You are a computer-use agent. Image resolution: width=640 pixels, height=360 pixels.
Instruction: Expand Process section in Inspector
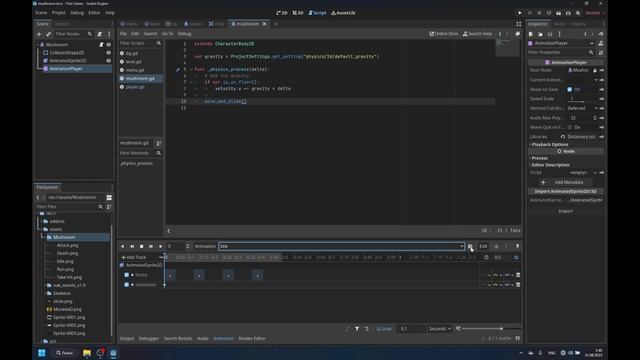coord(539,158)
